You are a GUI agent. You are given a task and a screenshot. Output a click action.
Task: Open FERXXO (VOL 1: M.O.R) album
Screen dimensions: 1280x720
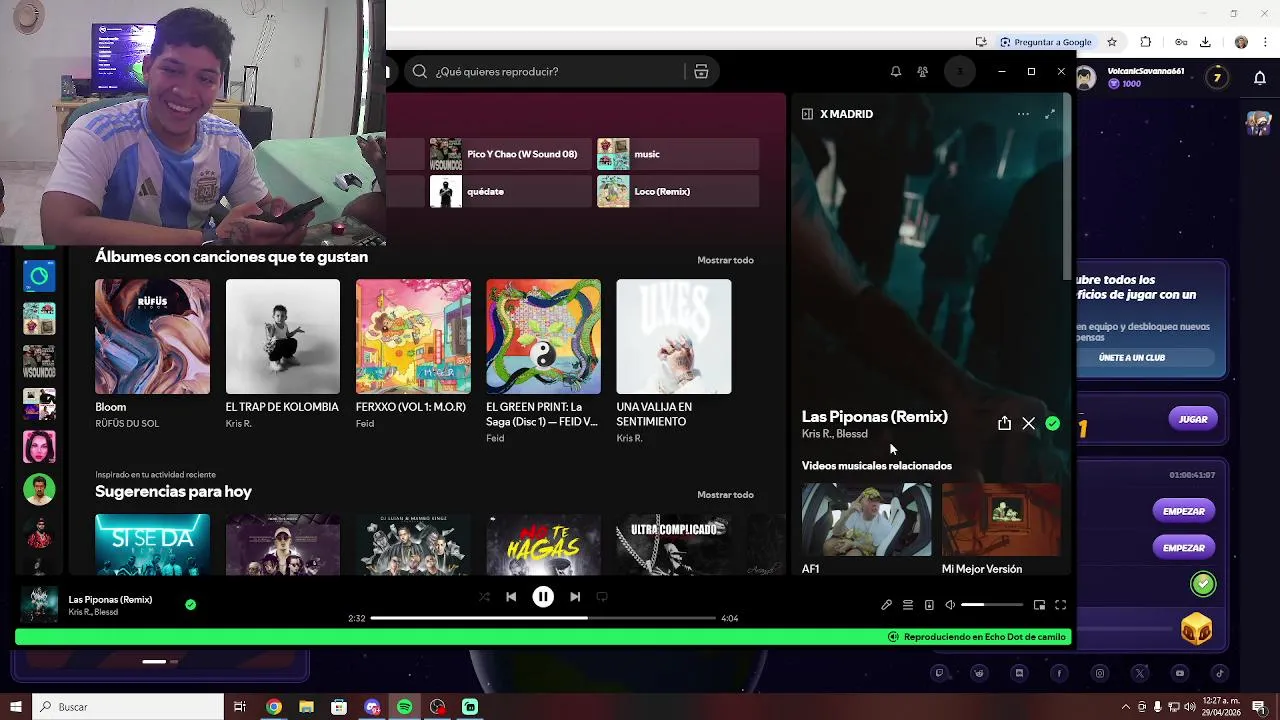[x=413, y=336]
